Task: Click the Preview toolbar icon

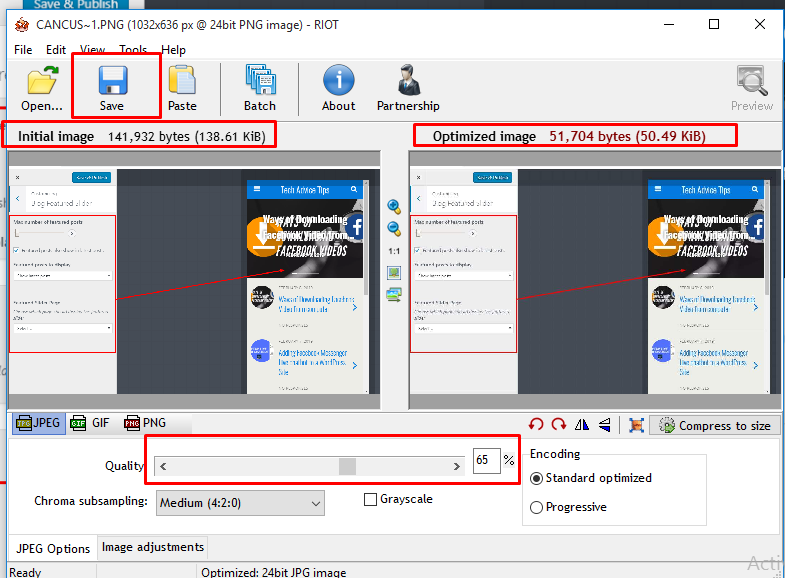Action: tap(751, 89)
